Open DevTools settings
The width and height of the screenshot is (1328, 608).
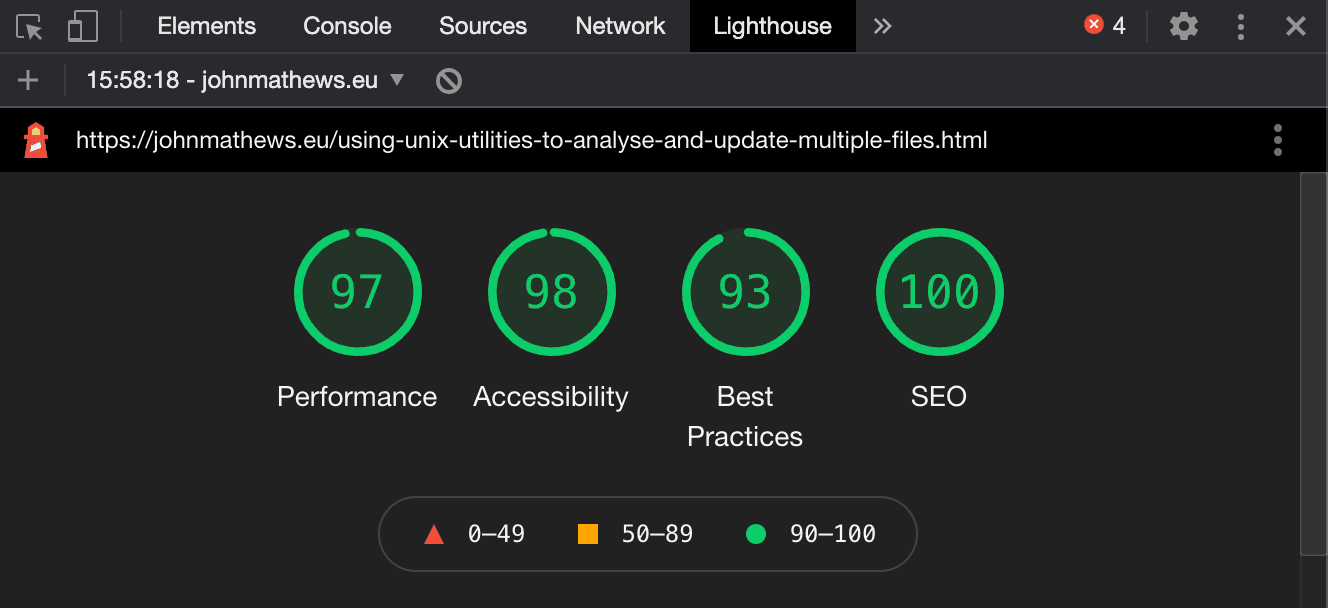(1183, 26)
